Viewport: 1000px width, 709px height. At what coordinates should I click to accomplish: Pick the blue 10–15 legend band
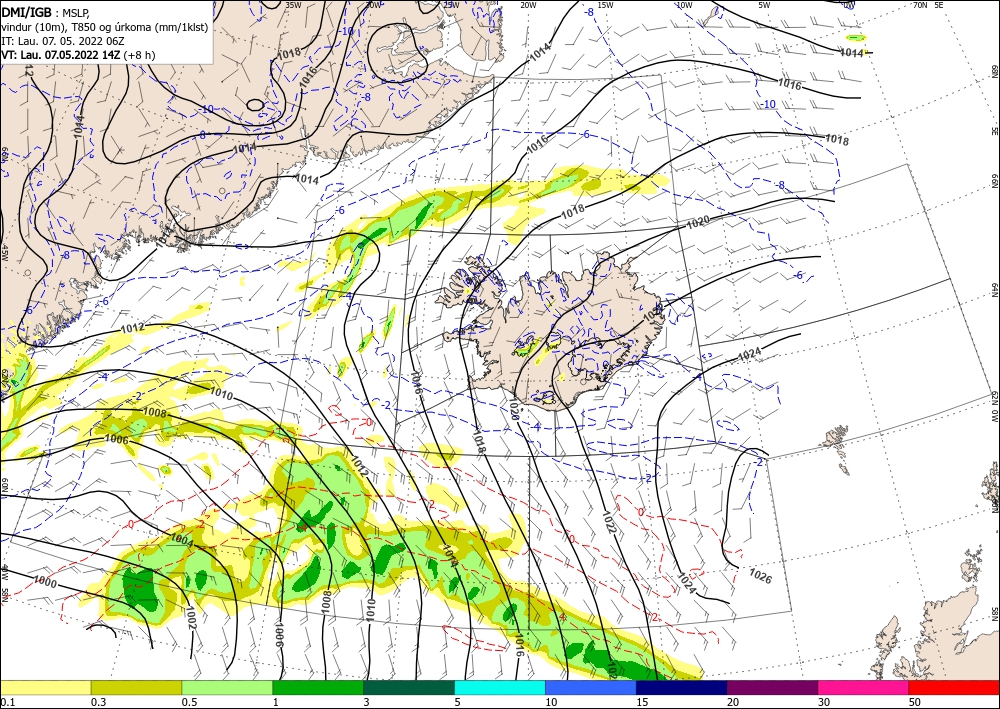pos(591,687)
